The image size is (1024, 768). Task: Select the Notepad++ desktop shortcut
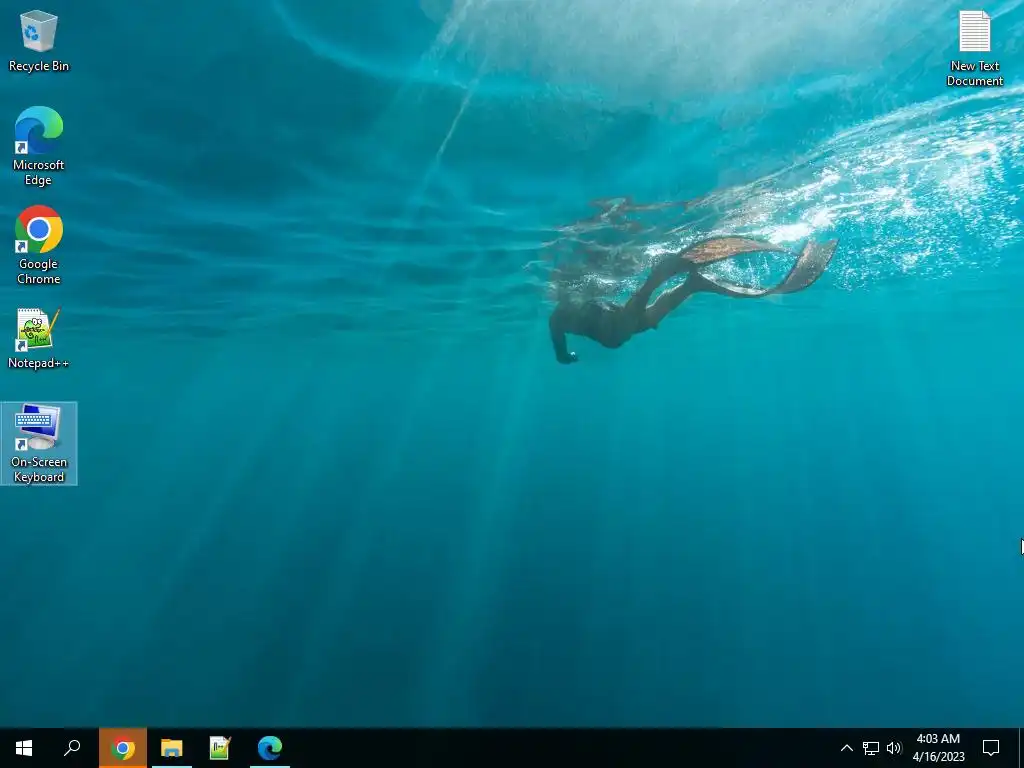pos(39,338)
